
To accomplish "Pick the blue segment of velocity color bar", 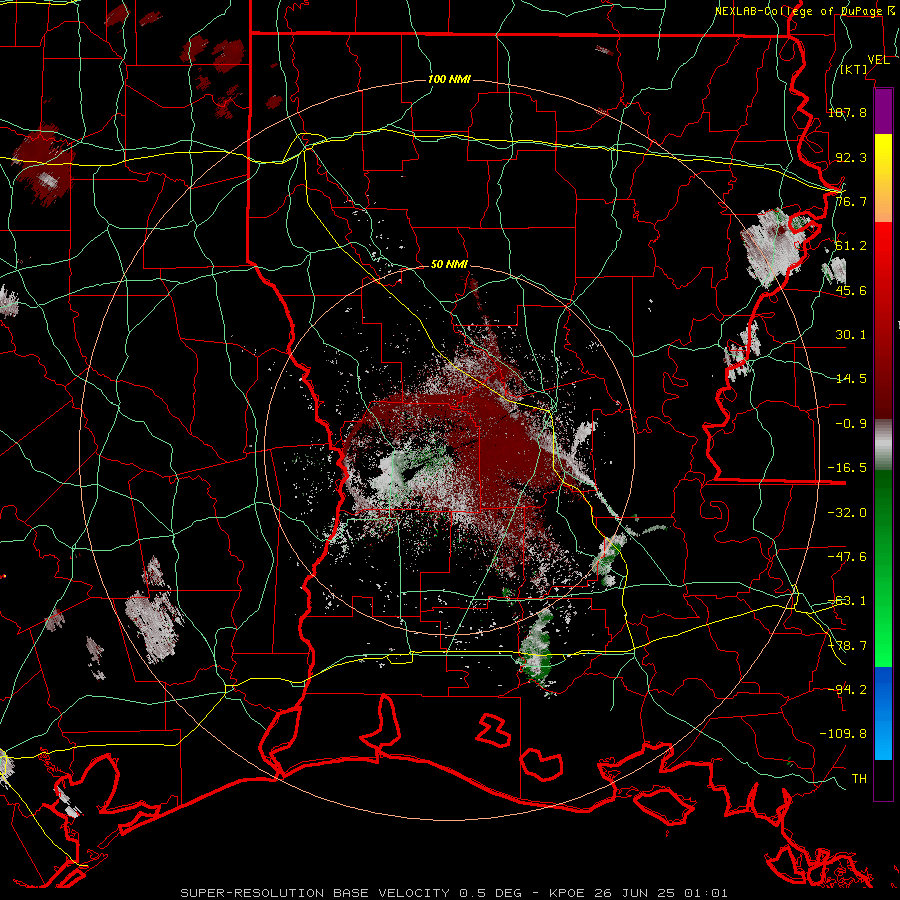I will click(883, 713).
